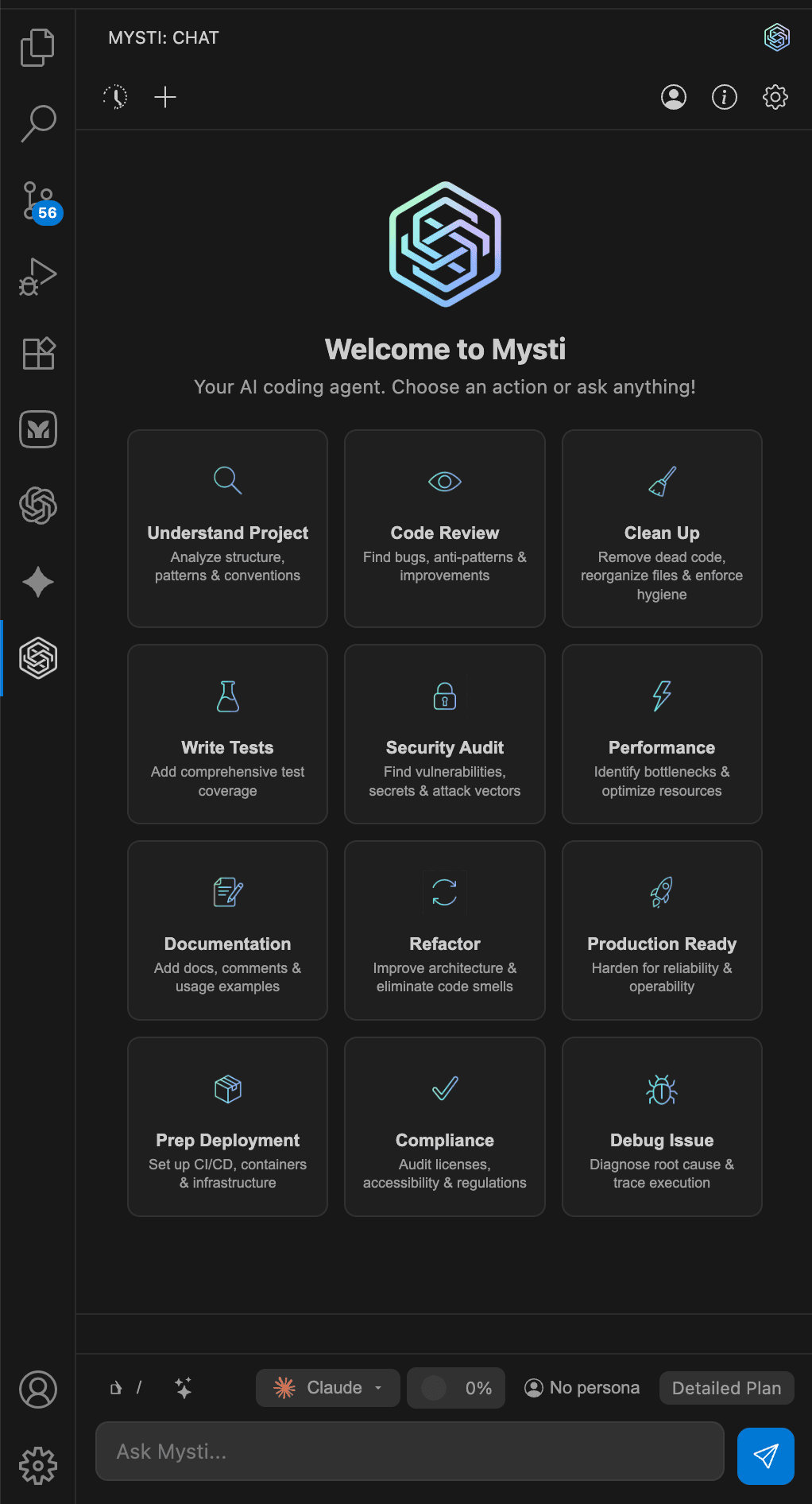Open chat history clock icon
This screenshot has width=812, height=1504.
115,97
